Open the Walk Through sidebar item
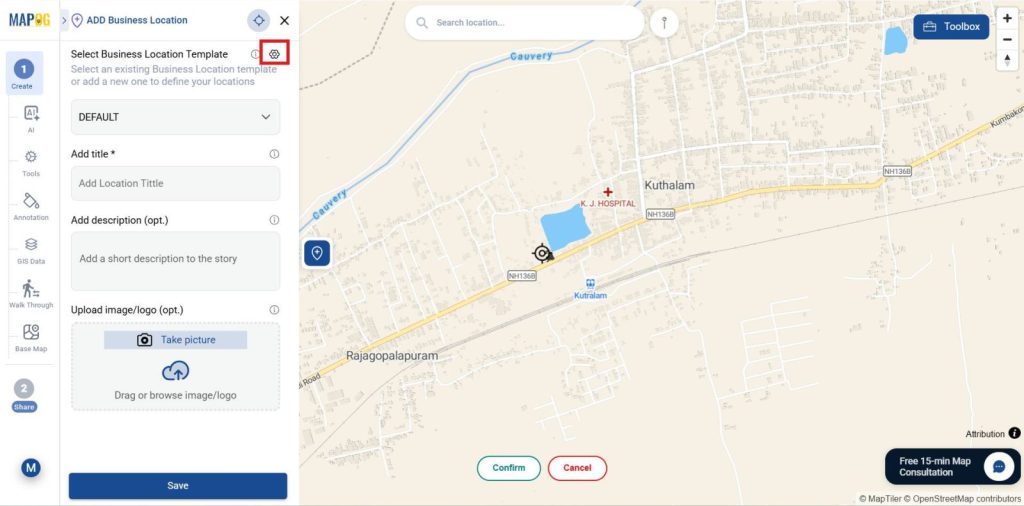This screenshot has width=1024, height=506. click(31, 294)
